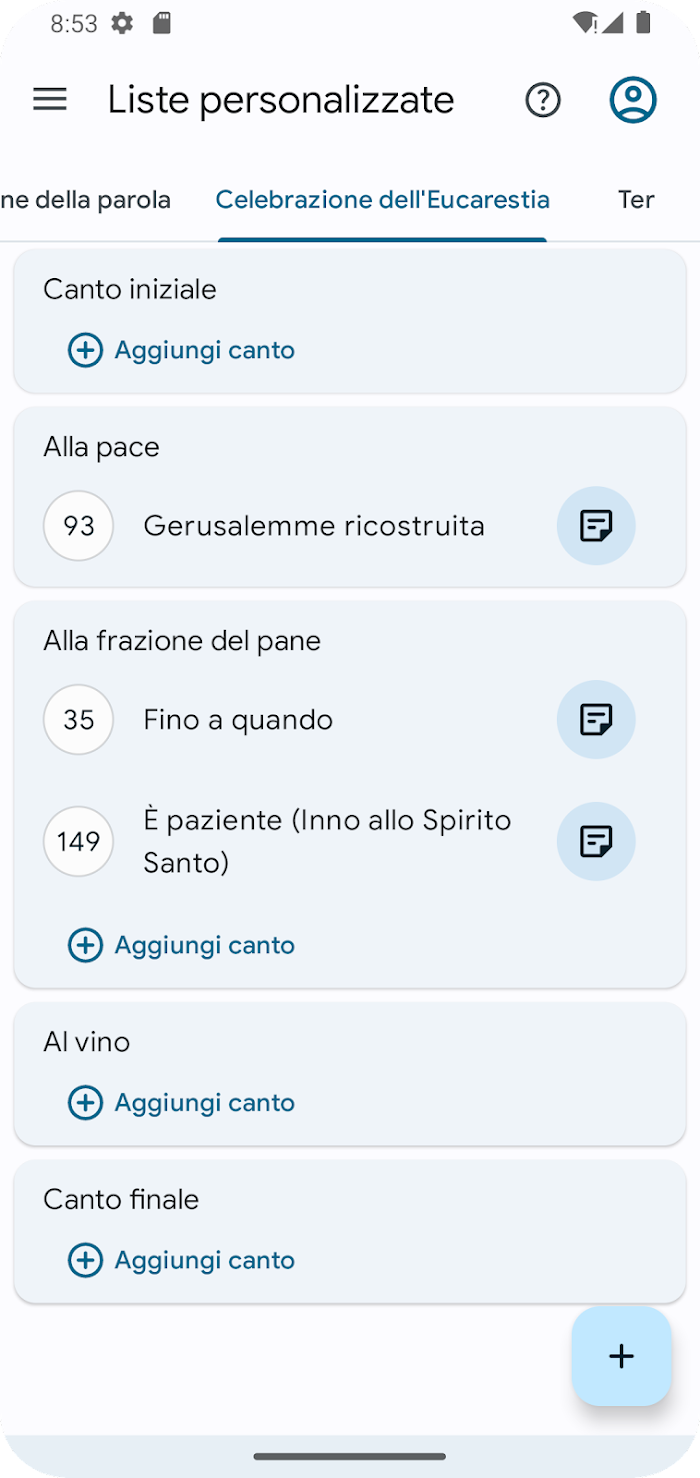Open the song Gerusalemme ricostruita
Screen dimensions: 700x1478
point(314,526)
